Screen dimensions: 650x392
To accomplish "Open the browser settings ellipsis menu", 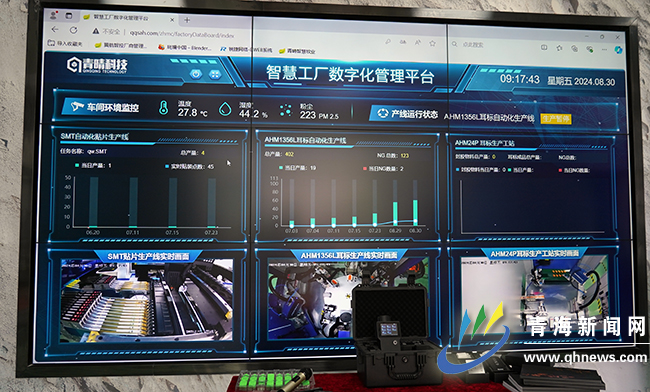I will pos(604,49).
